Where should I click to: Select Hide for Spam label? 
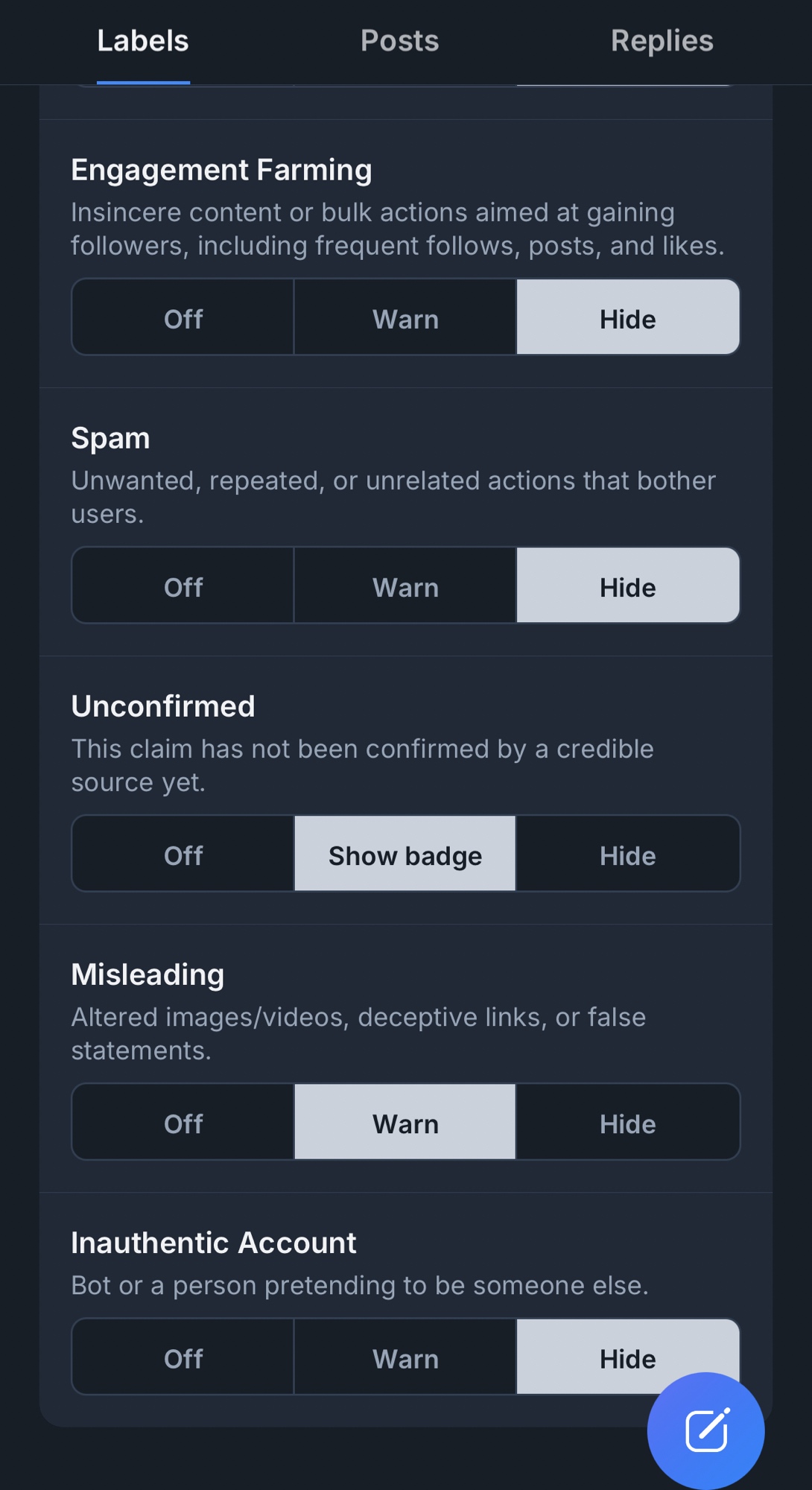click(628, 586)
